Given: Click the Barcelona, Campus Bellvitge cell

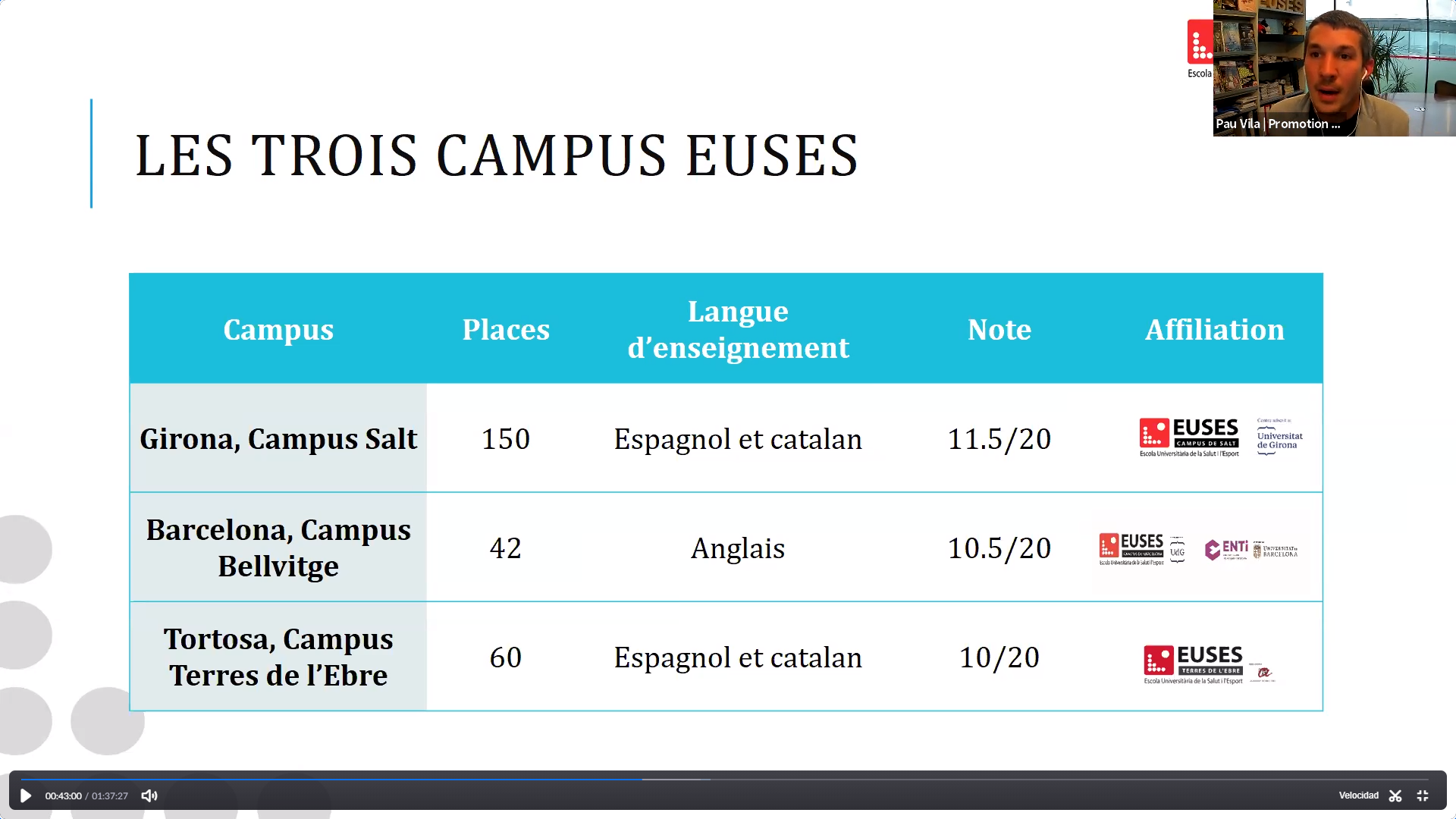Looking at the screenshot, I should 278,548.
